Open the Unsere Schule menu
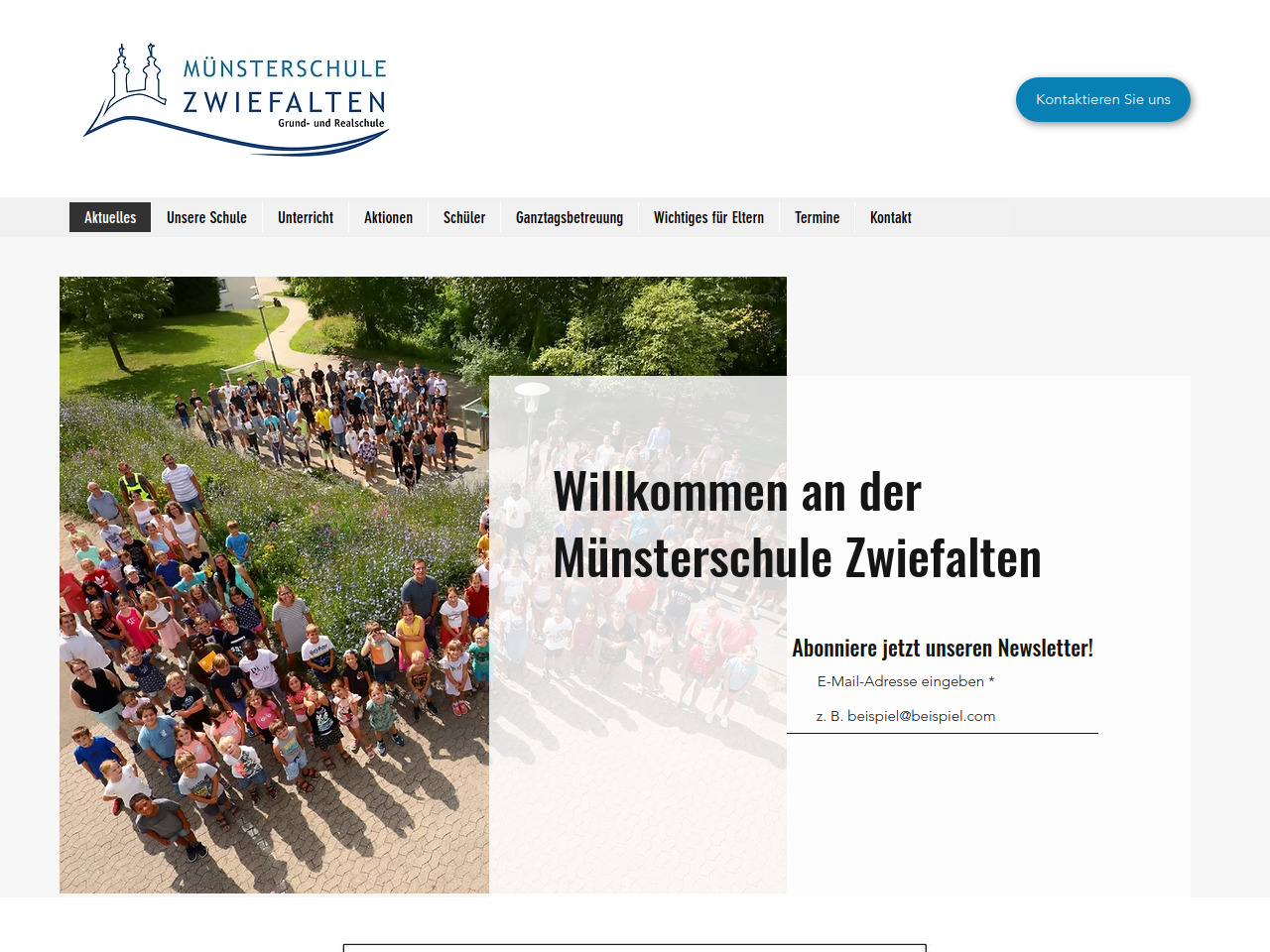The height and width of the screenshot is (952, 1270). [x=206, y=217]
